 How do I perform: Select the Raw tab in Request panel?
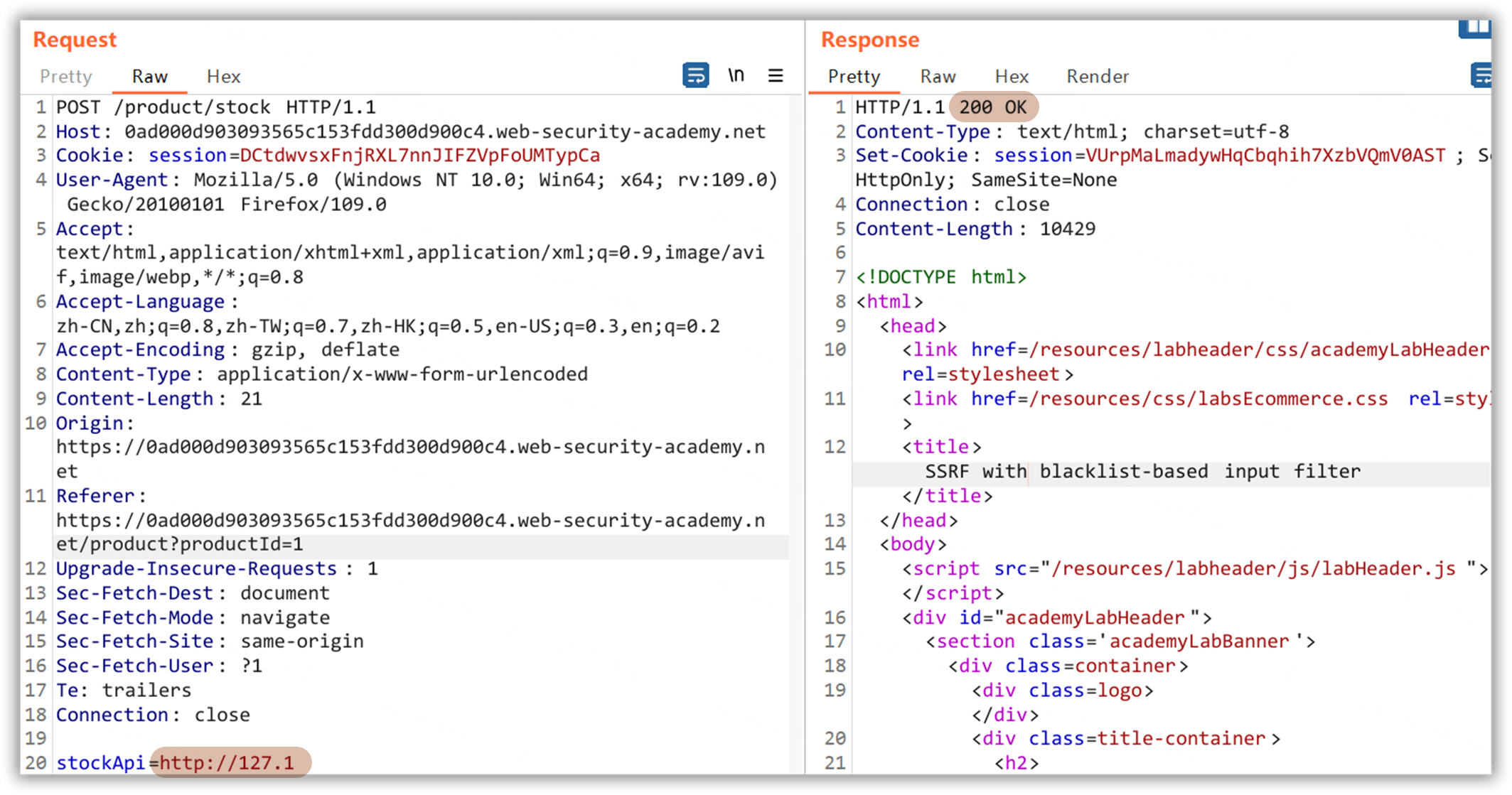coord(149,76)
